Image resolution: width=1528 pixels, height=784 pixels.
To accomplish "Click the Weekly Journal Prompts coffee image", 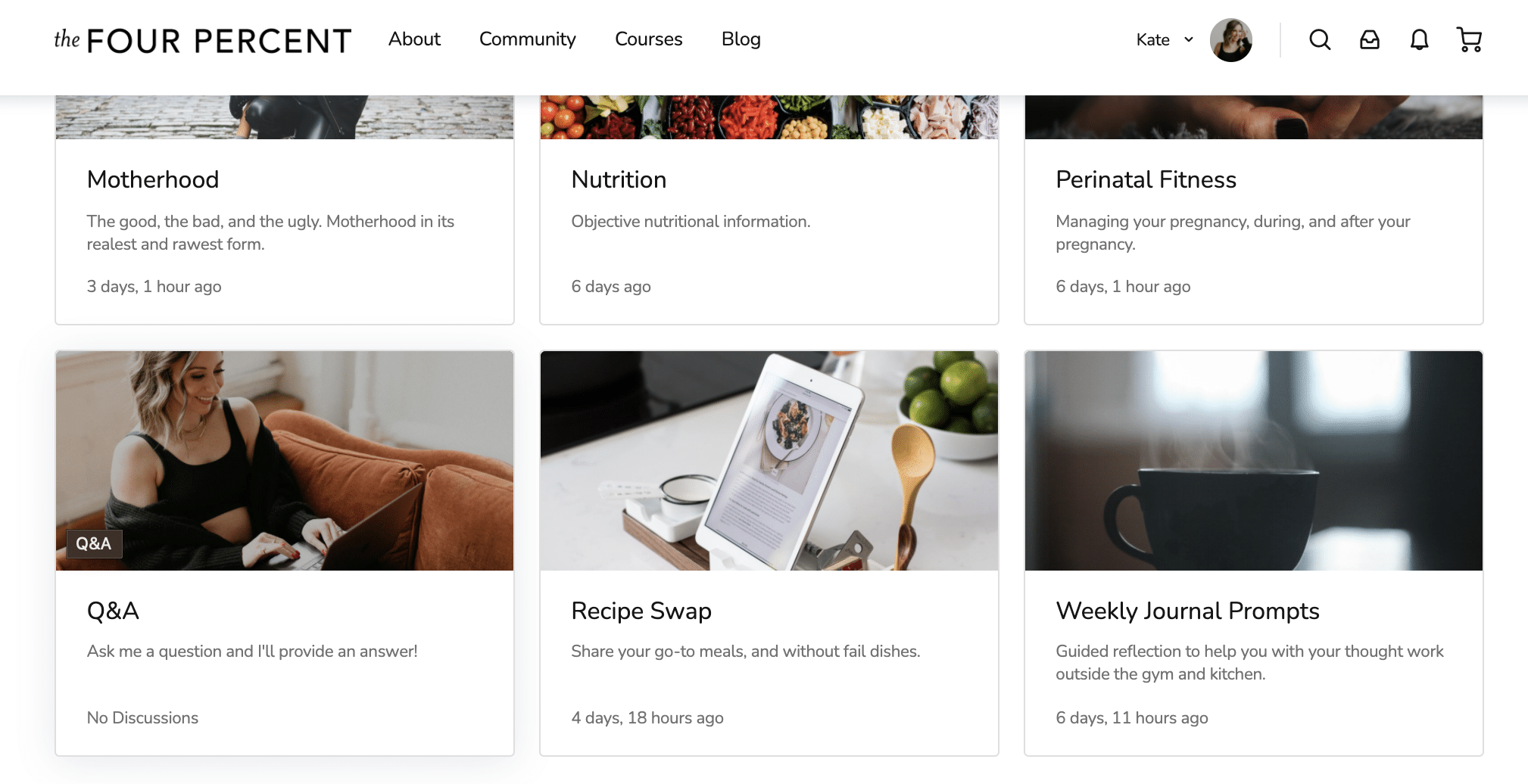I will pyautogui.click(x=1254, y=460).
